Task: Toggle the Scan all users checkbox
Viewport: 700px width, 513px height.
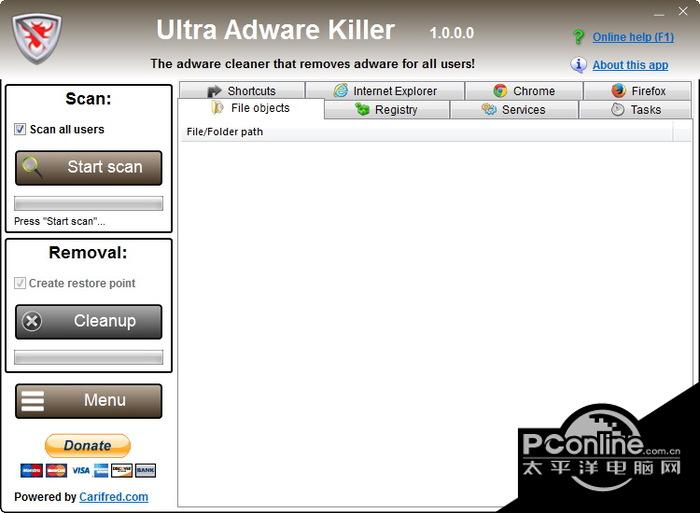Action: pyautogui.click(x=20, y=129)
